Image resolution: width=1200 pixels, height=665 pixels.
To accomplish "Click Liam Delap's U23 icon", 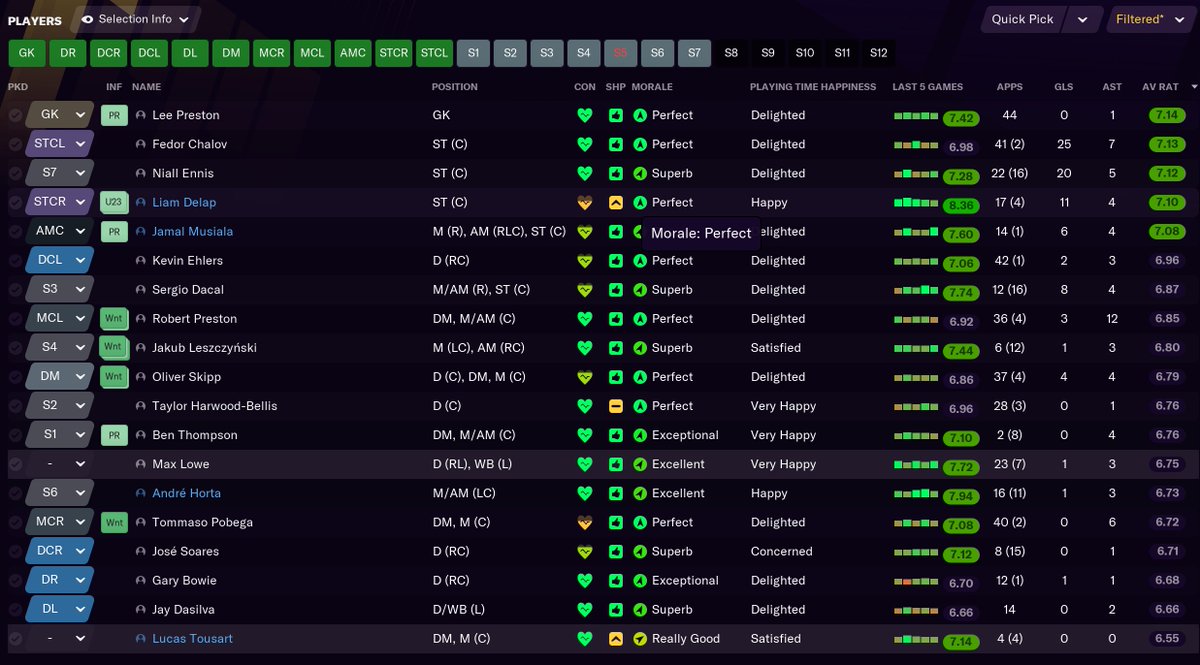I will [114, 202].
